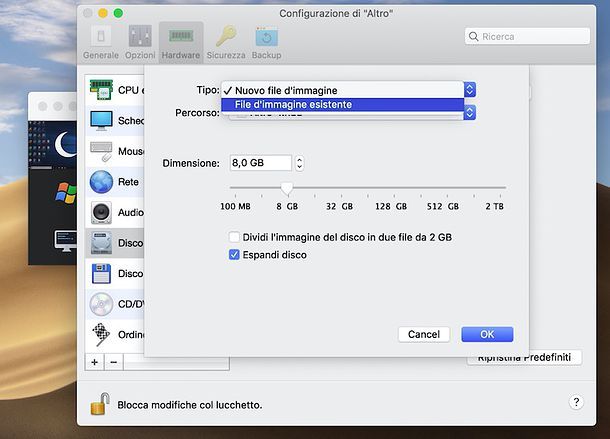Image resolution: width=610 pixels, height=439 pixels.
Task: Open the Generale settings tab
Action: pyautogui.click(x=102, y=42)
